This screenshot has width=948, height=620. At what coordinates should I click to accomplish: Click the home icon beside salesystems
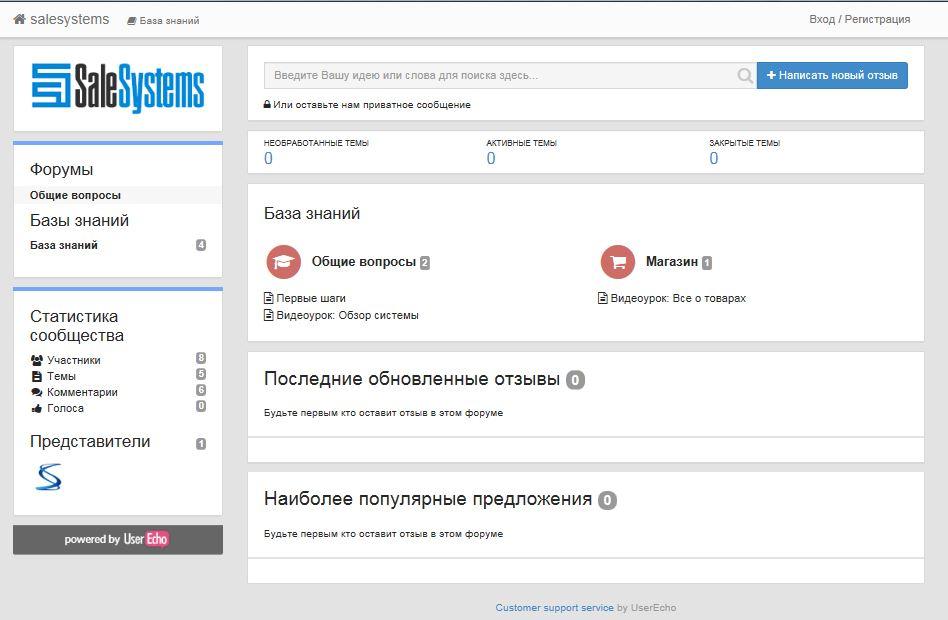click(x=19, y=19)
